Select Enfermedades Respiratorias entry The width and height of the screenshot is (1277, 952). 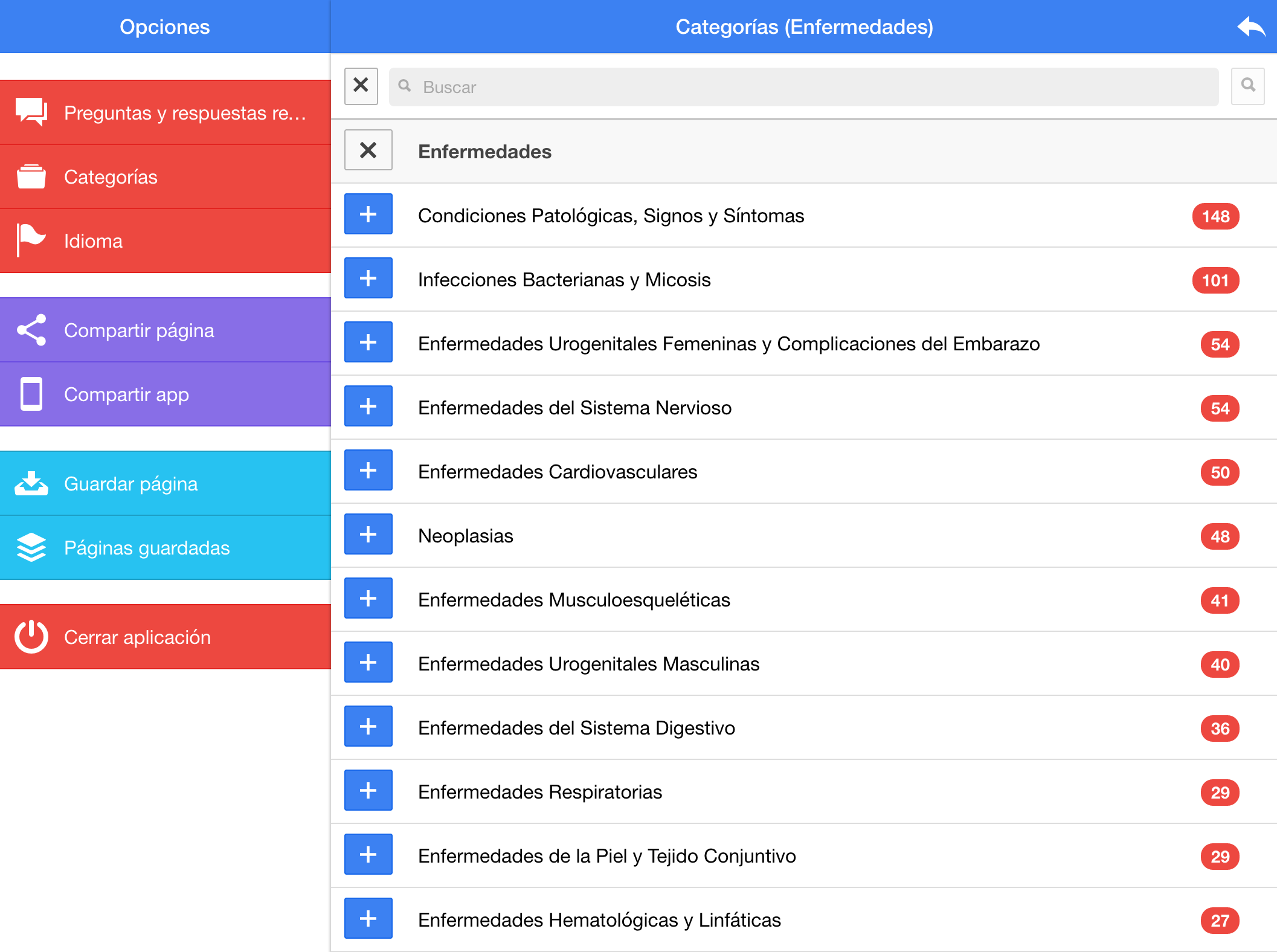(x=539, y=792)
